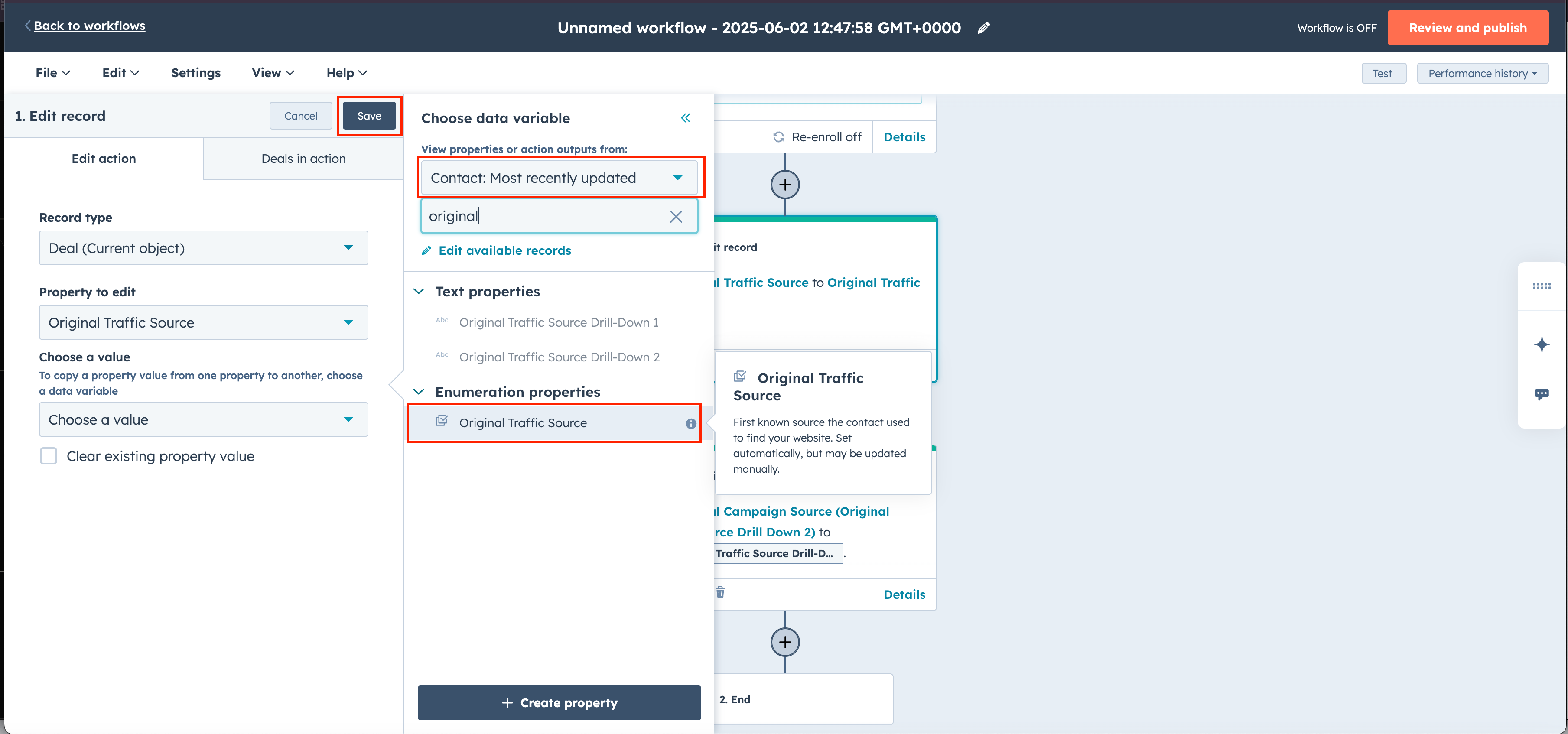Open the Record type dropdown

(203, 248)
